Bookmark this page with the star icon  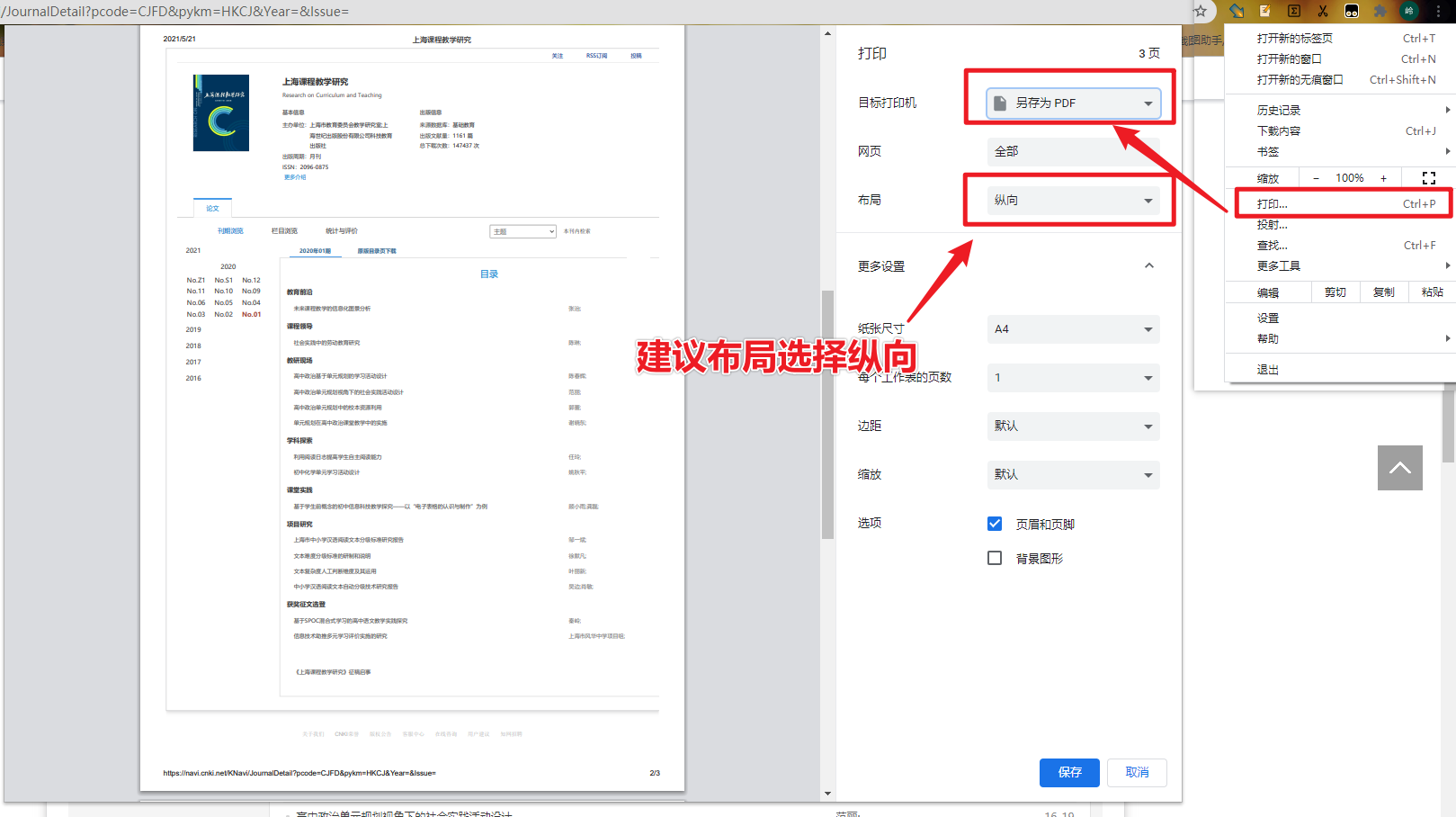pos(1201,11)
